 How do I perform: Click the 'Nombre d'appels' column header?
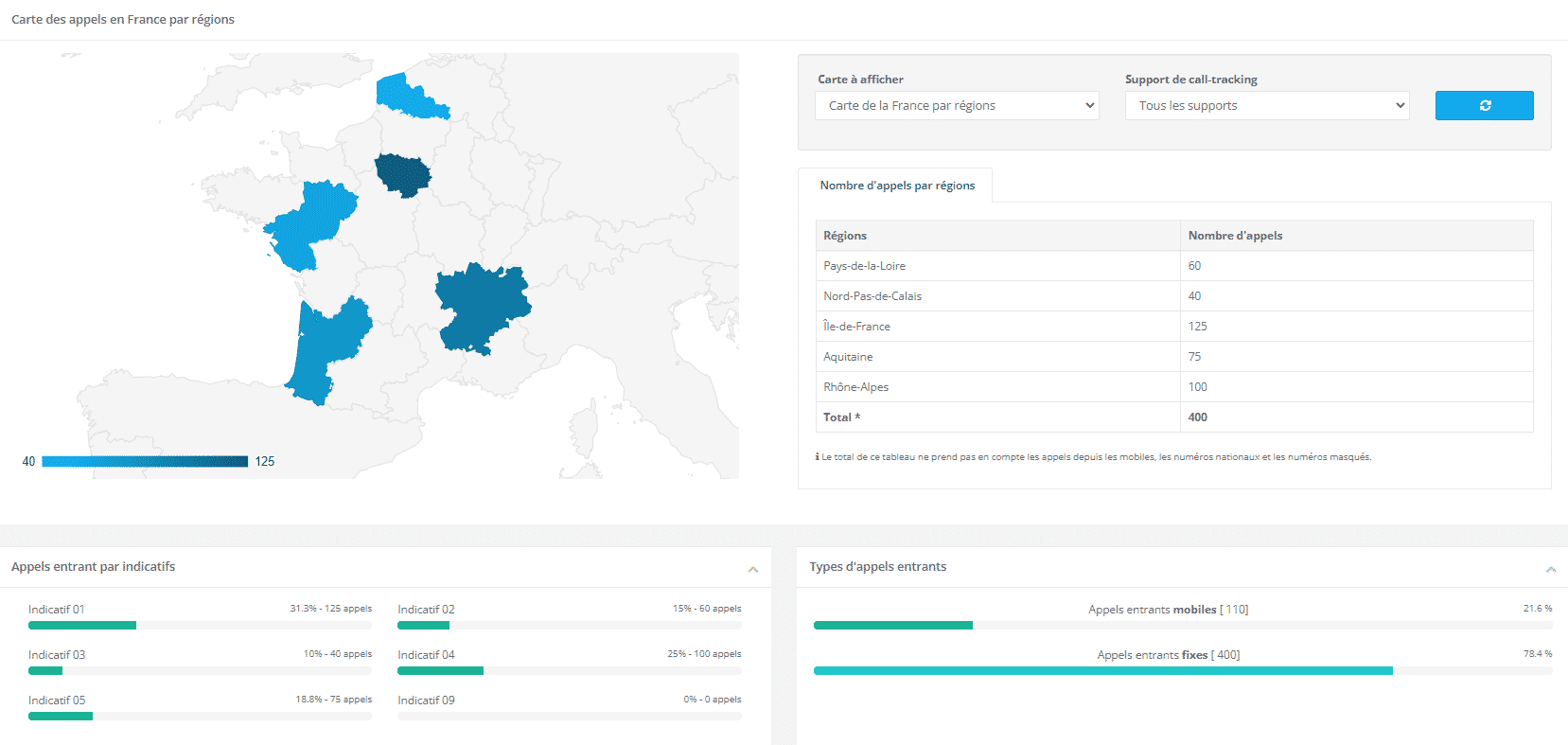(1357, 236)
